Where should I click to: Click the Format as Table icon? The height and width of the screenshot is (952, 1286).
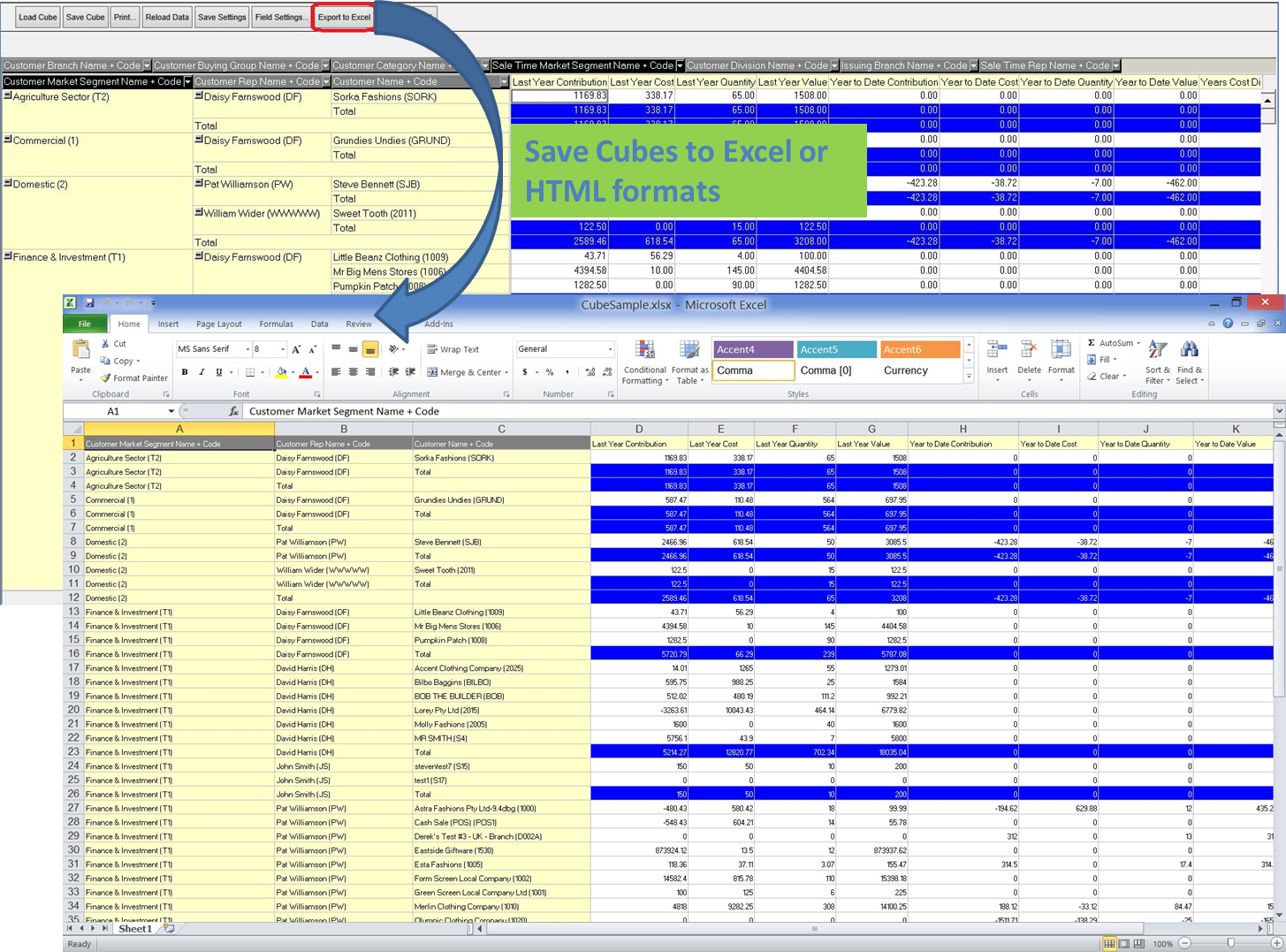tap(689, 351)
